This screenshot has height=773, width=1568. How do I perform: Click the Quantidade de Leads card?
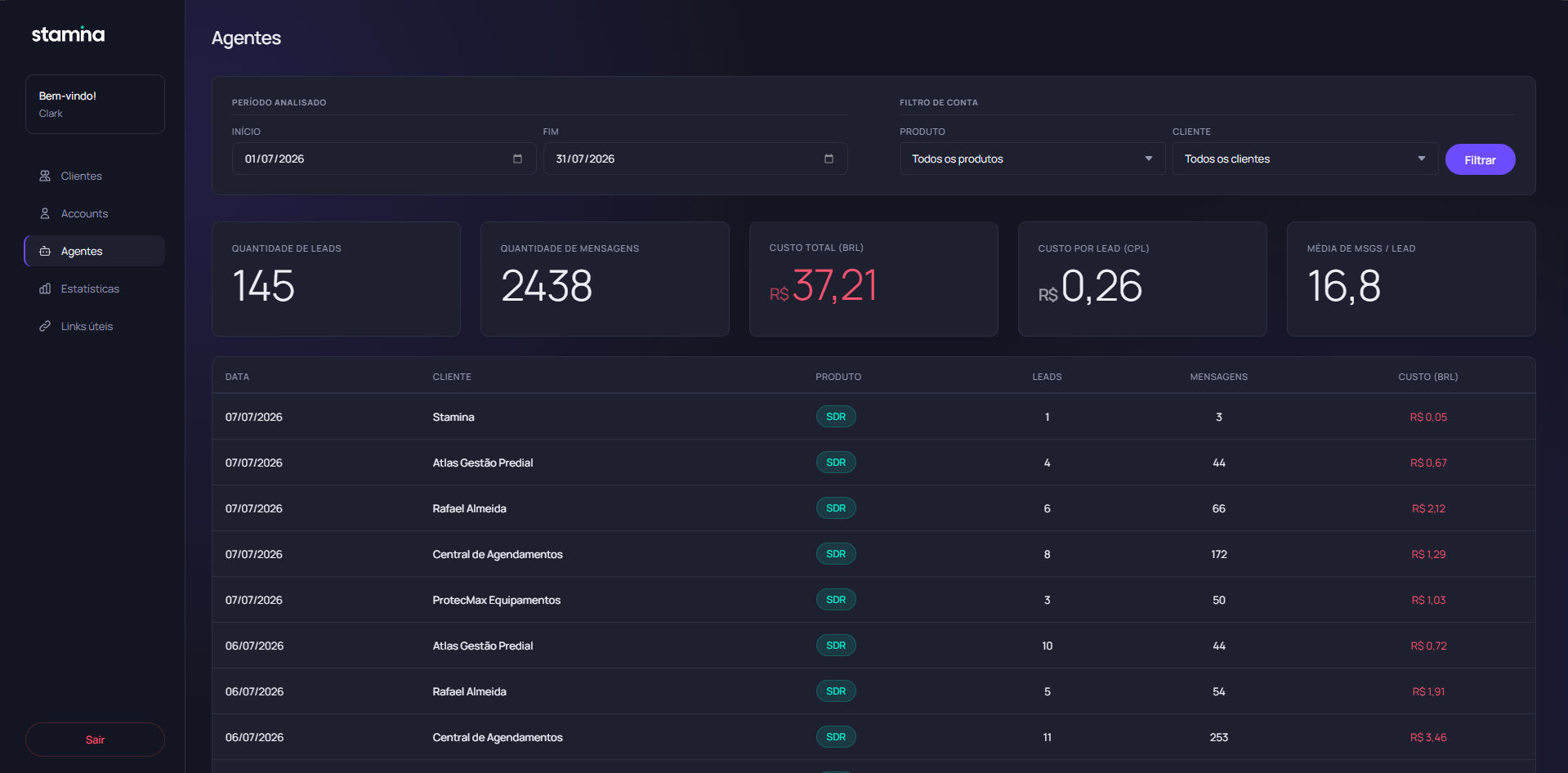(x=336, y=279)
